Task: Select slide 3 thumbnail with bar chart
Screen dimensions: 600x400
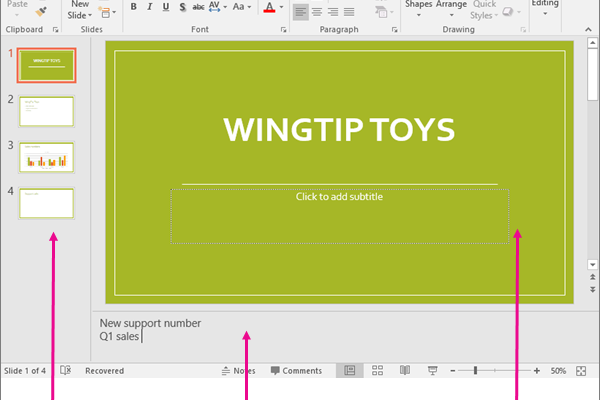Action: (x=47, y=157)
